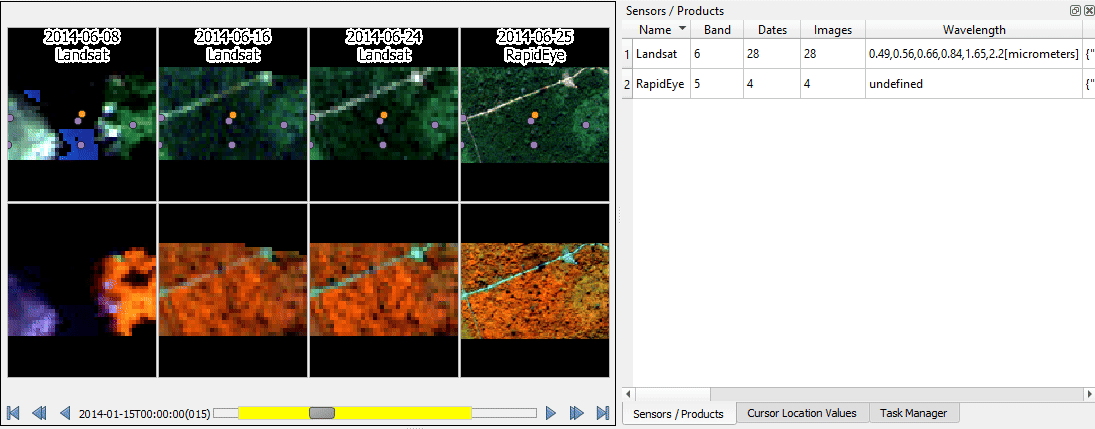Viewport: 1095px width, 429px height.
Task: Float the Sensors / Products panel
Action: [x=1075, y=10]
